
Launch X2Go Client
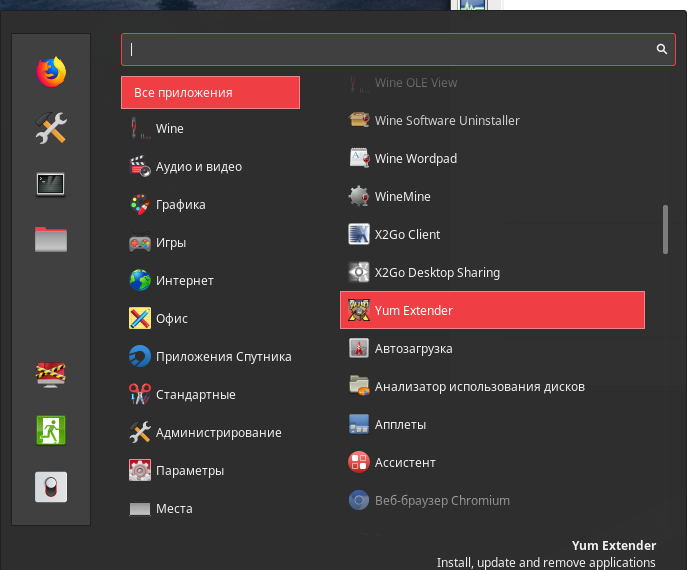click(x=492, y=234)
